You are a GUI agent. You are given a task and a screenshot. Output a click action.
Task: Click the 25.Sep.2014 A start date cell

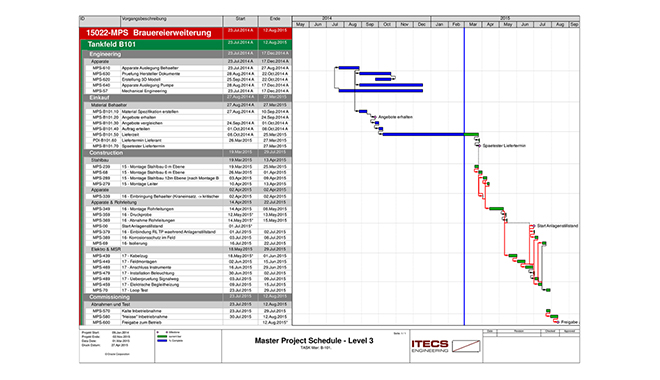[240, 79]
